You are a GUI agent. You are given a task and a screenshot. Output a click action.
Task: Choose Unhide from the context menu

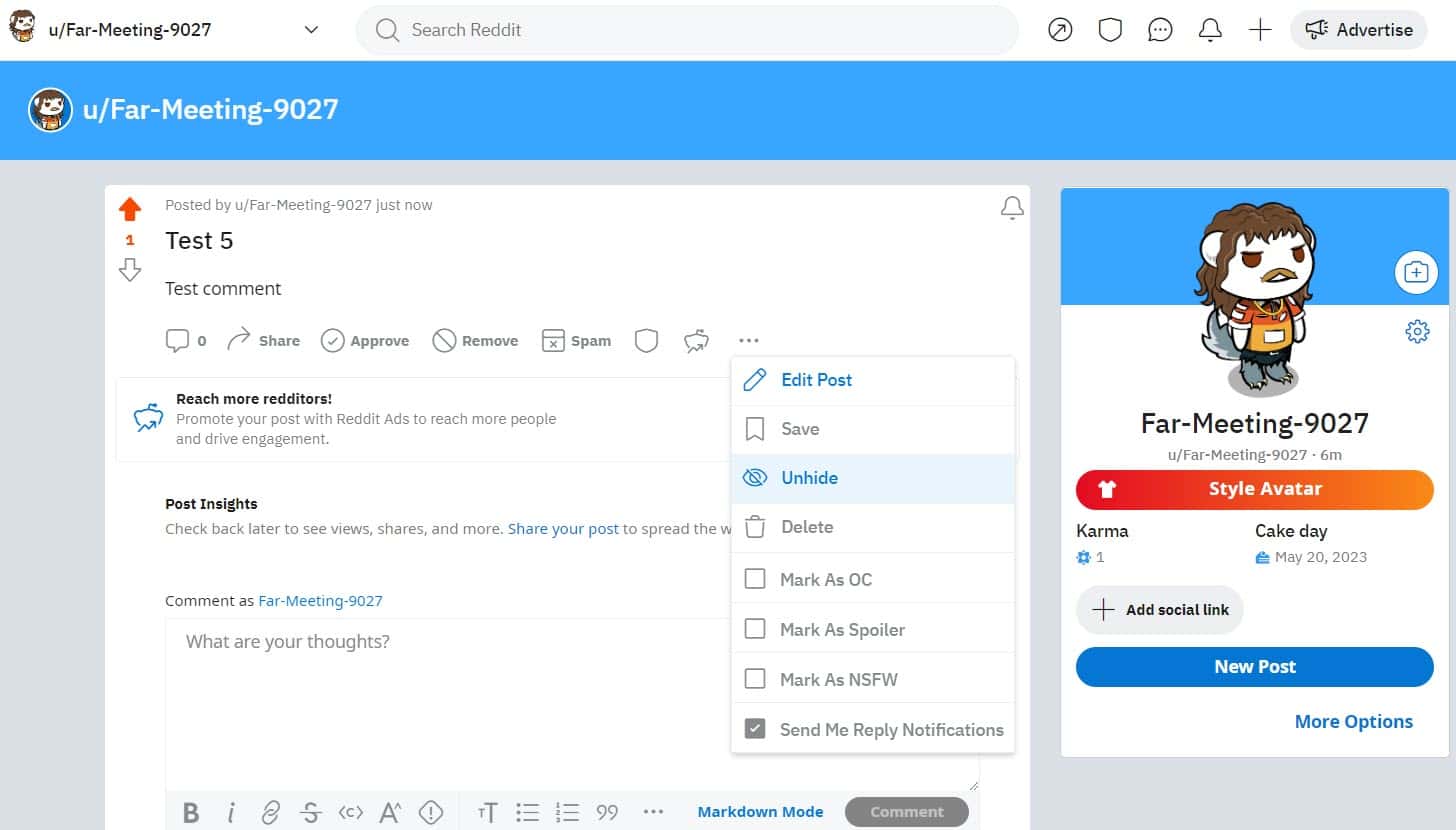tap(808, 477)
